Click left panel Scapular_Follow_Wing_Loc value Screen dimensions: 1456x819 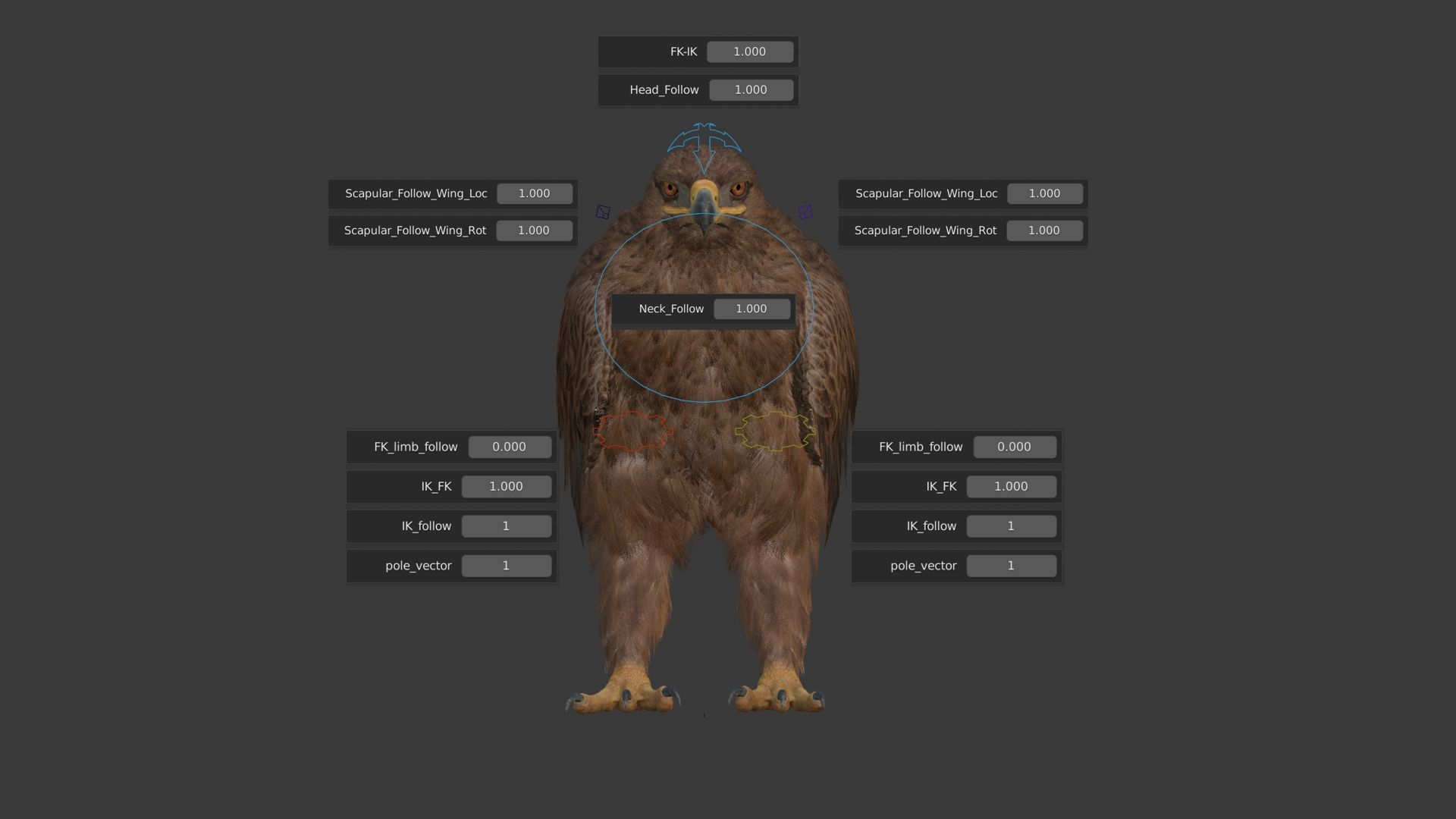click(x=534, y=193)
